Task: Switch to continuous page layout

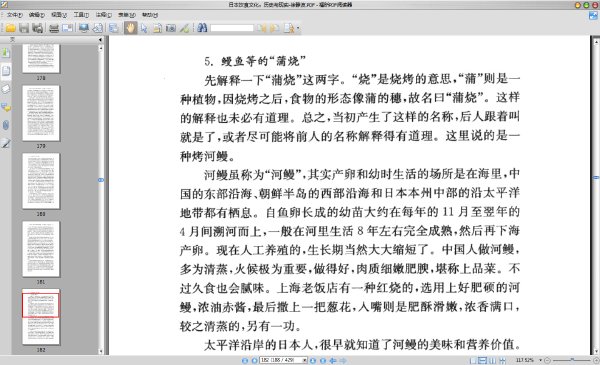Action: click(483, 360)
